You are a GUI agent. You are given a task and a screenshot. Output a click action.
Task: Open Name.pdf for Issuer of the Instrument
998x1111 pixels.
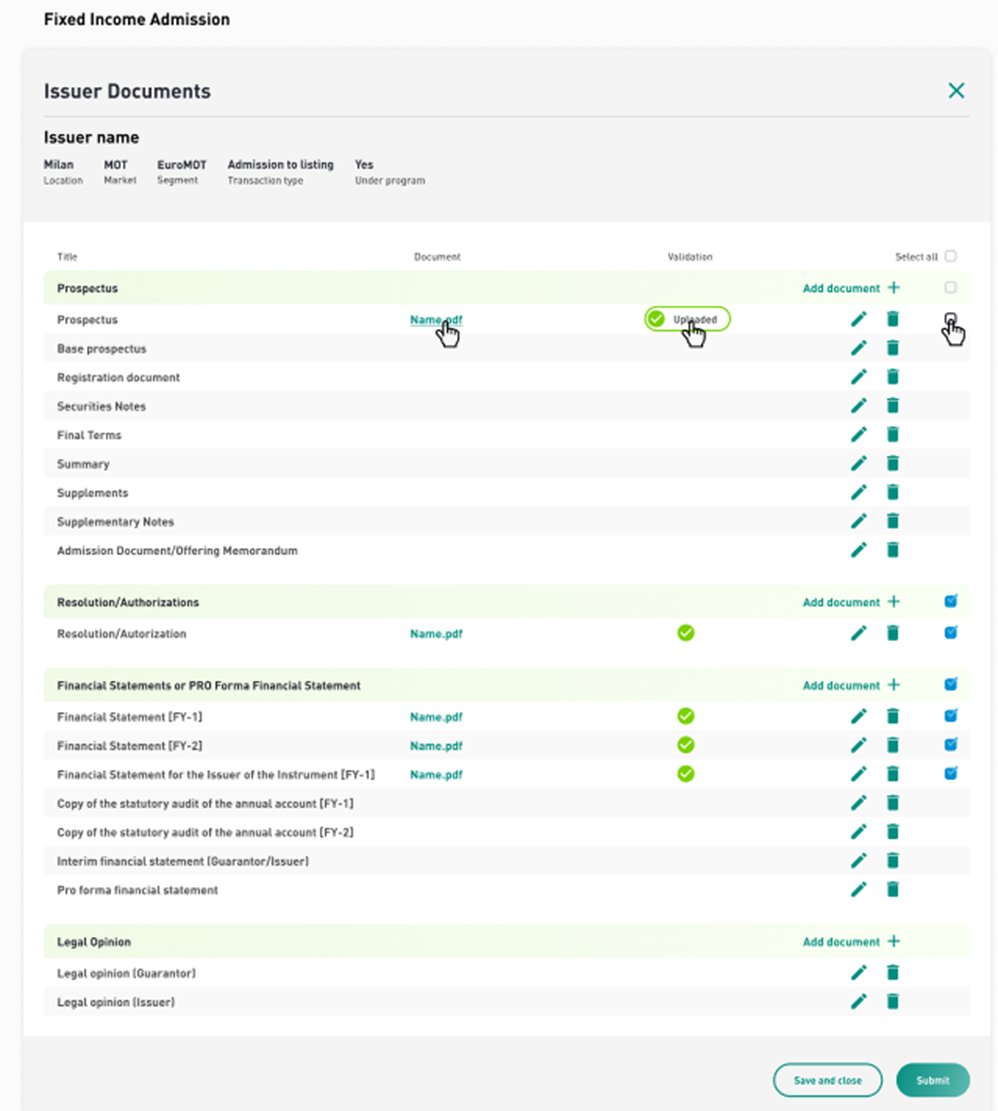click(436, 774)
